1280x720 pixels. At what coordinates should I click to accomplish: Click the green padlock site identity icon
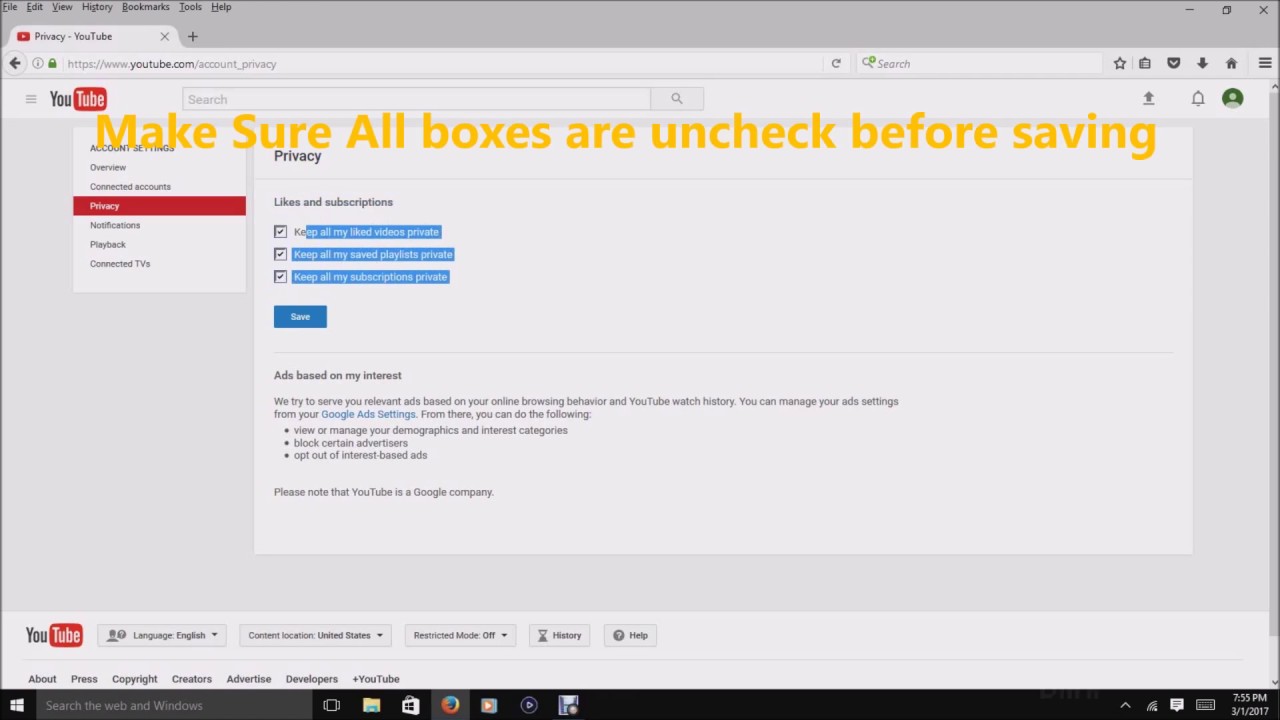[x=52, y=63]
